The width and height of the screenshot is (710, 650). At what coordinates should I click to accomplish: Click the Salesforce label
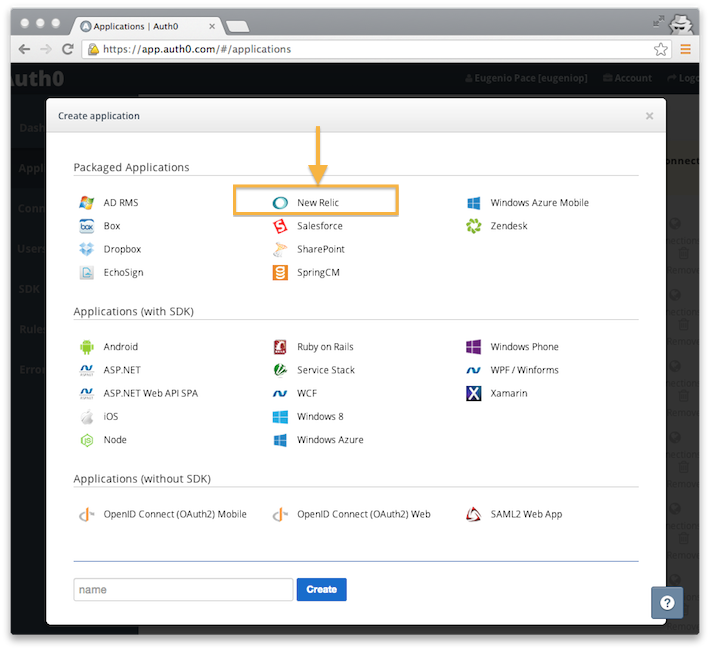[x=320, y=226]
